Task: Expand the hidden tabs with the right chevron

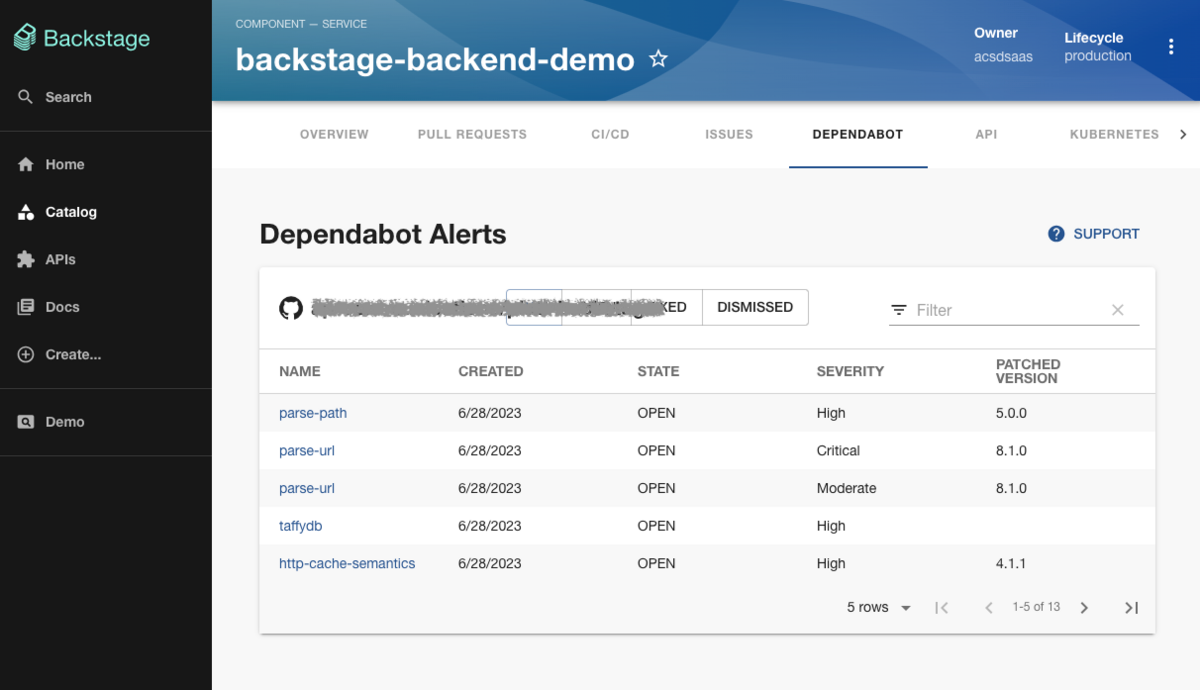Action: (x=1183, y=133)
